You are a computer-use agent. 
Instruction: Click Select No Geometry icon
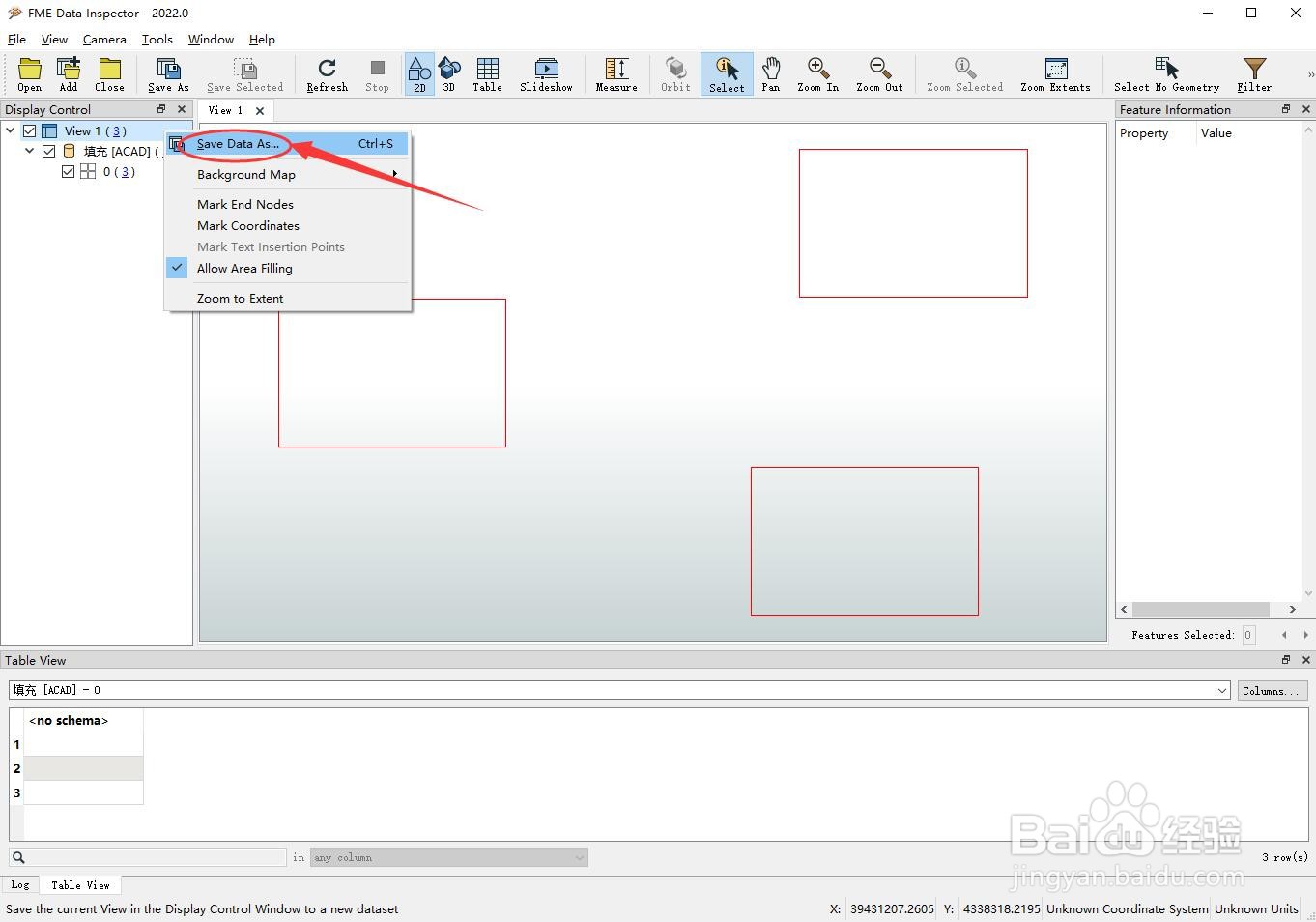[x=1166, y=74]
